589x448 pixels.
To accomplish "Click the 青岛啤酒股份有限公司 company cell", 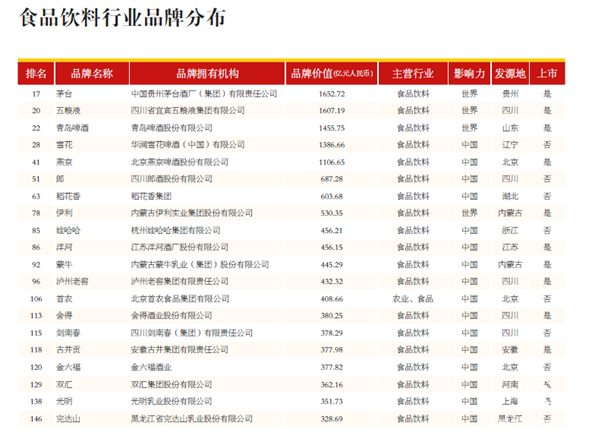I will tap(172, 128).
